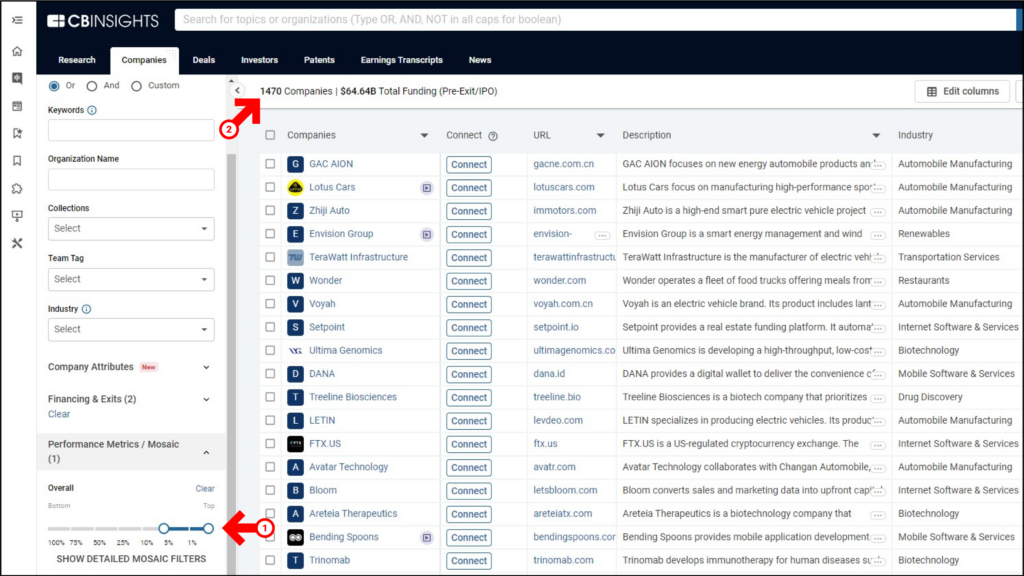Click right handle of Overall Mosaic slider
Screen dimensions: 1024x576
tap(208, 528)
